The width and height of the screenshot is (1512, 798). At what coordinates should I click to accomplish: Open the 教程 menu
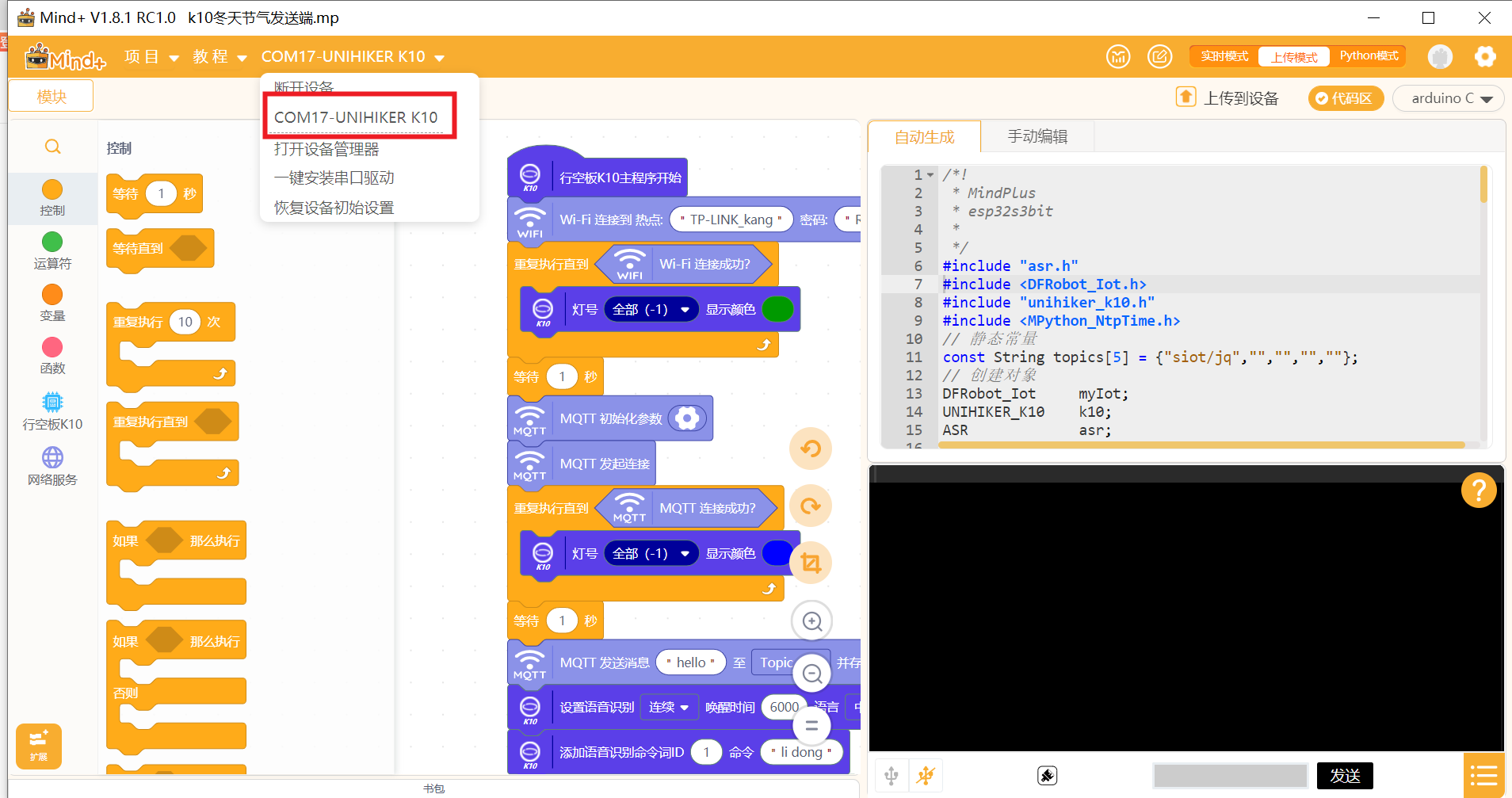(x=220, y=56)
